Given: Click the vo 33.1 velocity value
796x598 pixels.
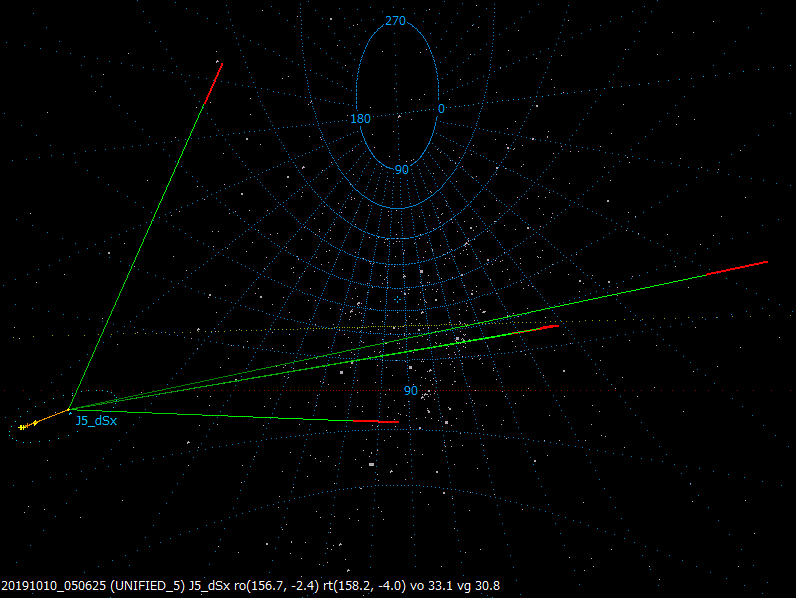Looking at the screenshot, I should click(x=432, y=586).
